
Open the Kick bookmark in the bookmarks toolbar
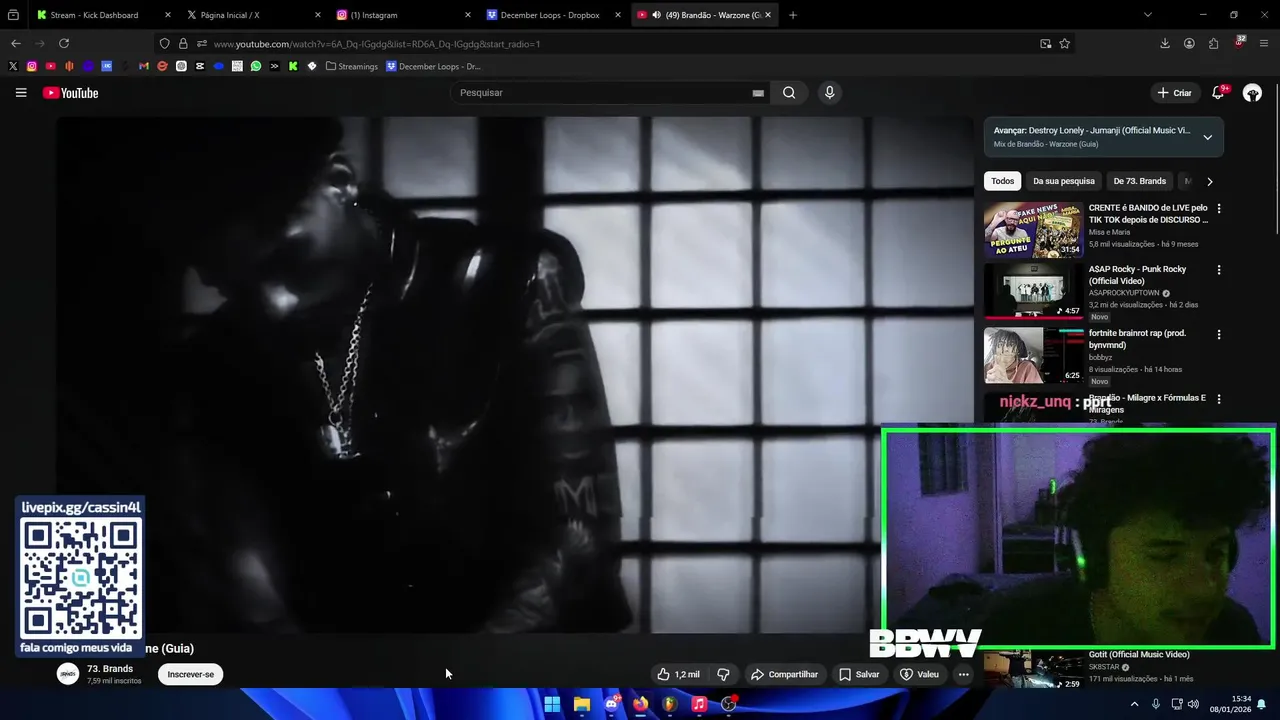(293, 66)
